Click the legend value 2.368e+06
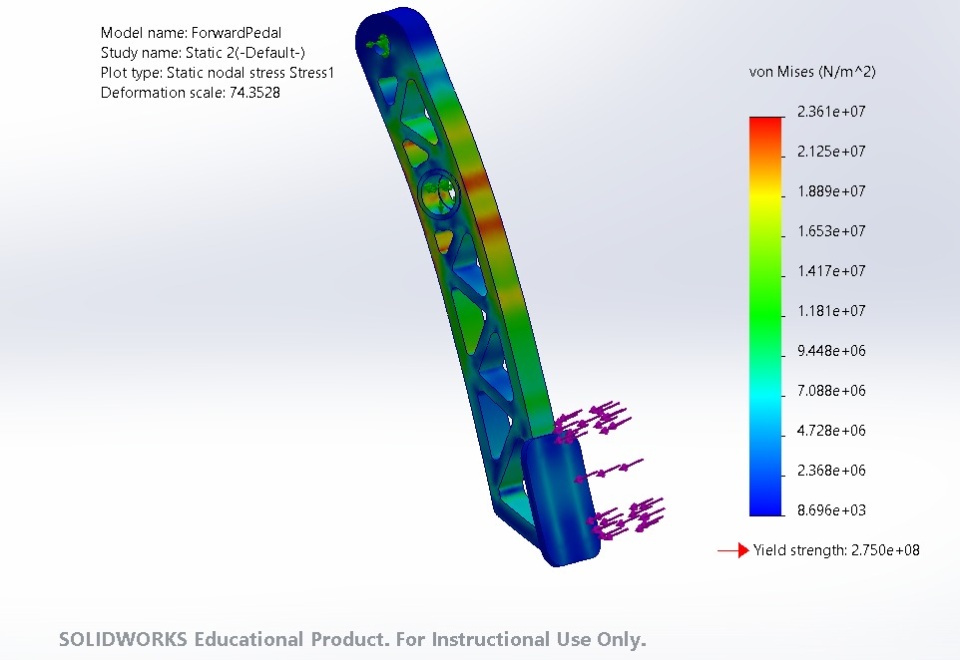Screen dimensions: 960x660 tap(831, 470)
